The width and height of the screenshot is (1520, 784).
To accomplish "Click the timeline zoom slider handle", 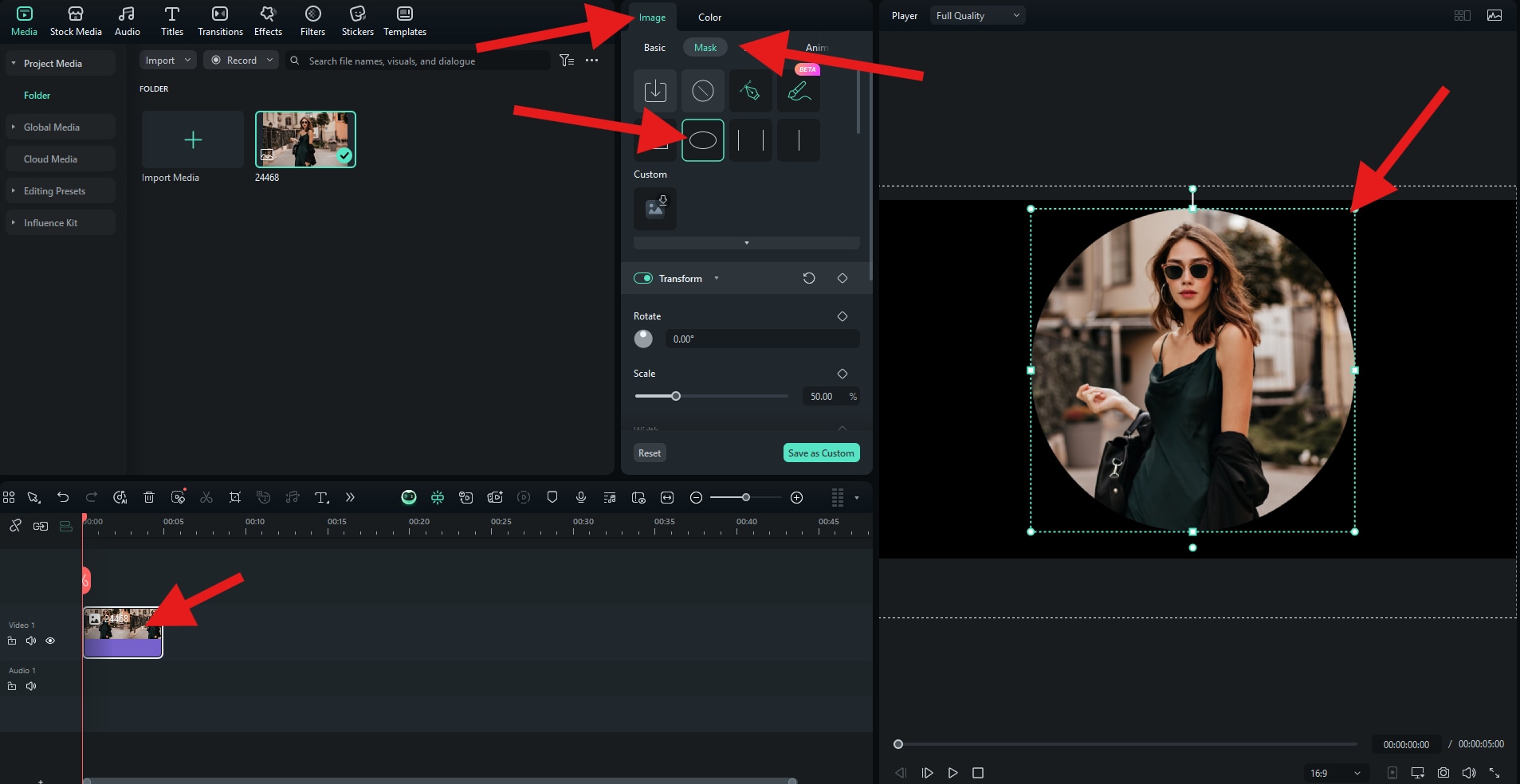I will [x=746, y=497].
